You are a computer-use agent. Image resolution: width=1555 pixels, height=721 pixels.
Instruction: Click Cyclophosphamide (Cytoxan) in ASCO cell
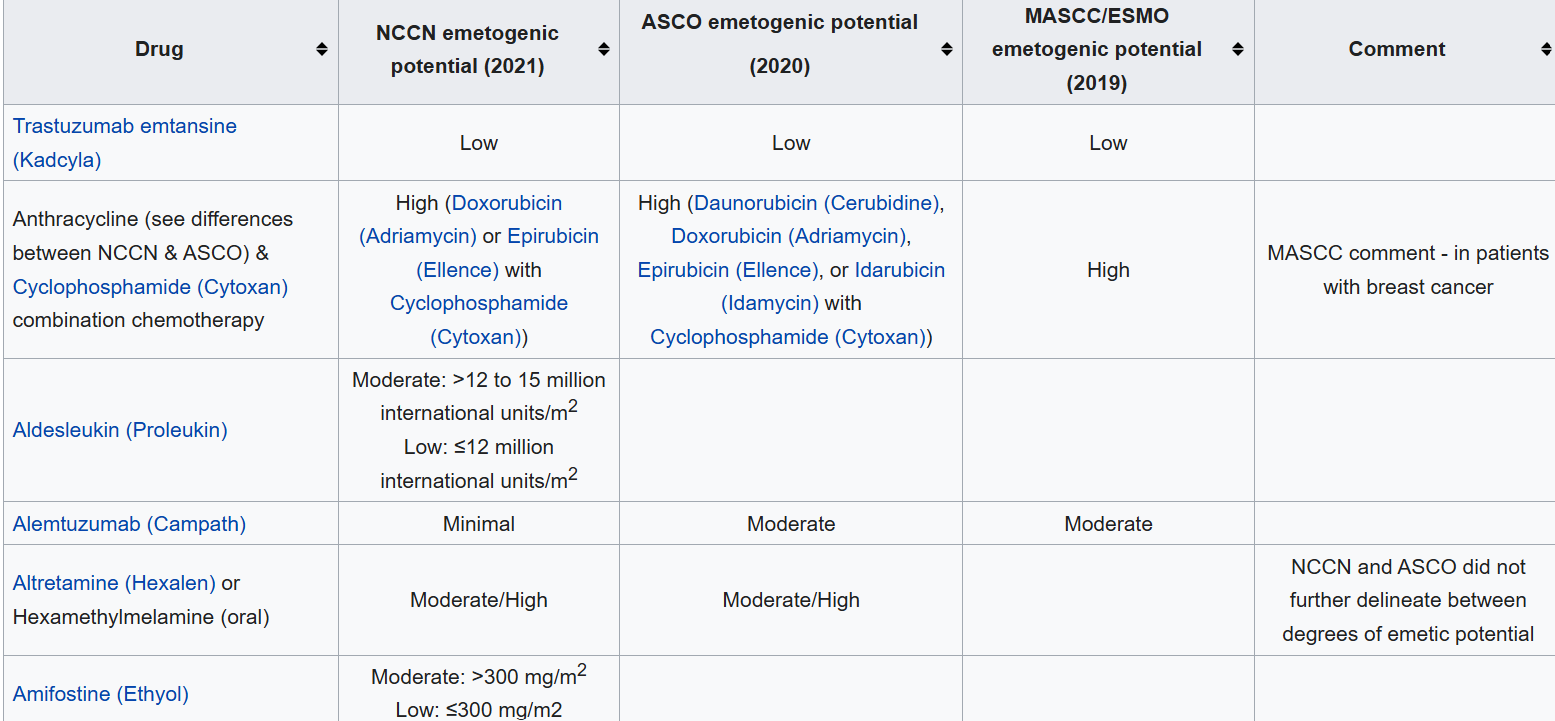pos(787,337)
